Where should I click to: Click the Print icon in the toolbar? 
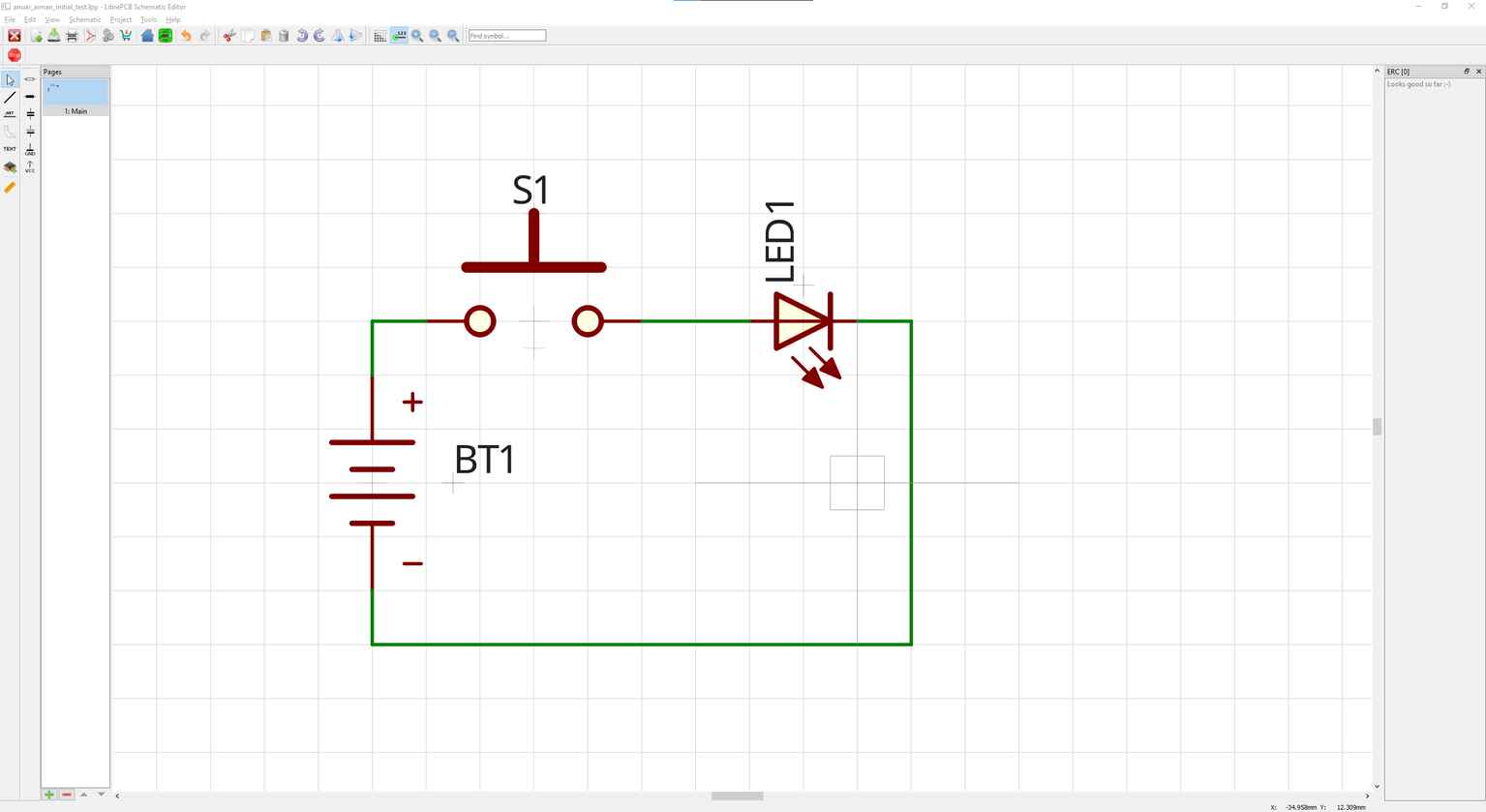72,36
